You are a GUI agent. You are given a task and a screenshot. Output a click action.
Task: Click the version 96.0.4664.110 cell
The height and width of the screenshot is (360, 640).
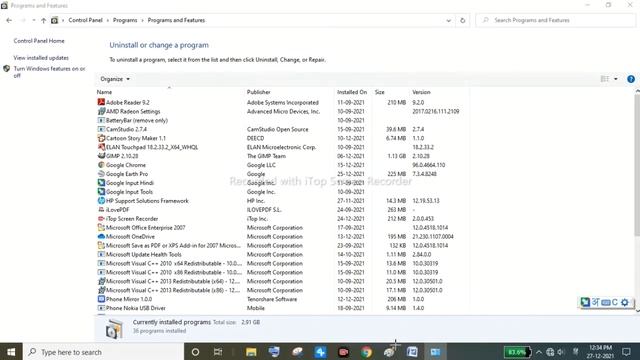pyautogui.click(x=429, y=165)
